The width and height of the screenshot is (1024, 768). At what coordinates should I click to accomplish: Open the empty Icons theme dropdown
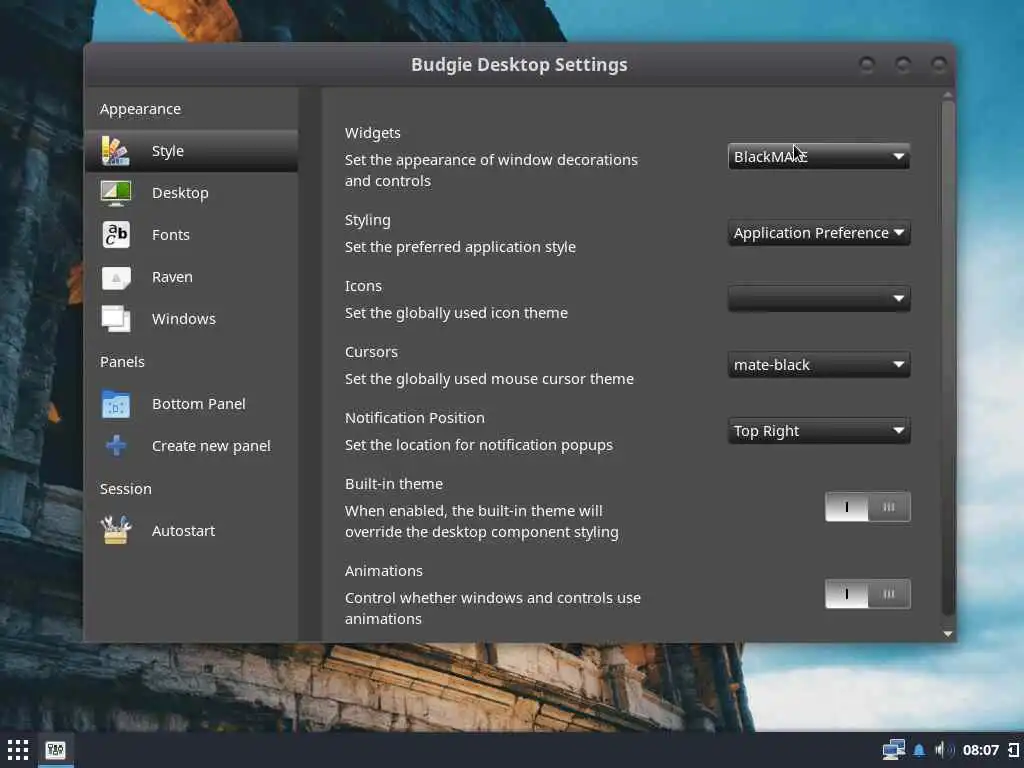[819, 298]
